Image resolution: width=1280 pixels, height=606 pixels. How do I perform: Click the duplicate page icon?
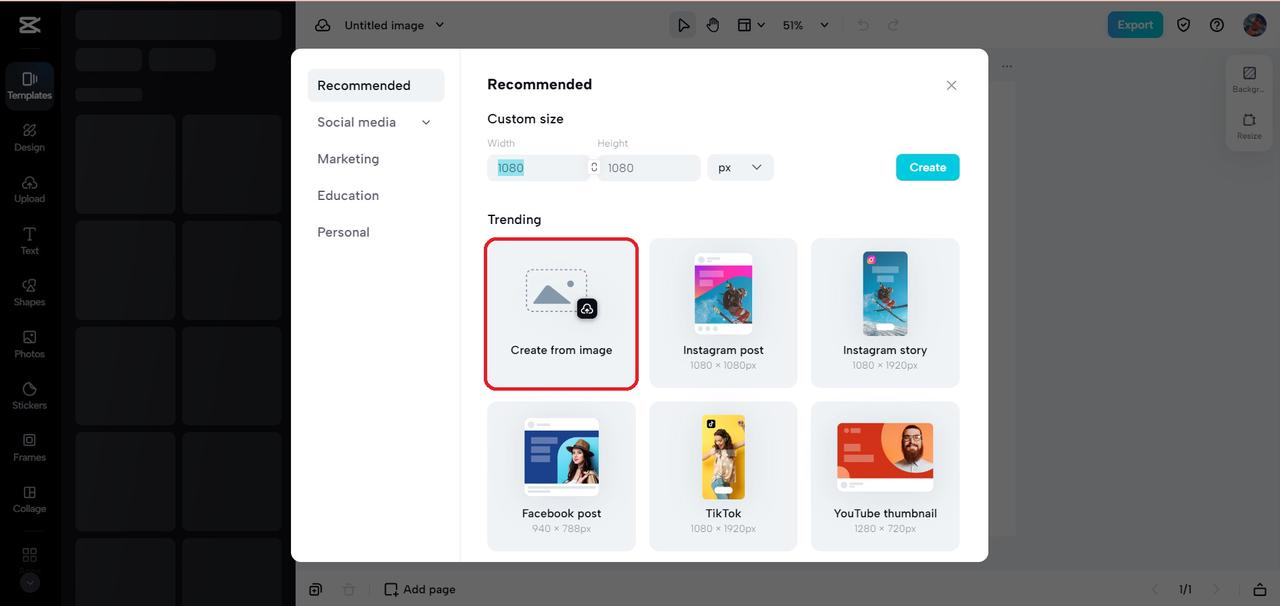315,589
